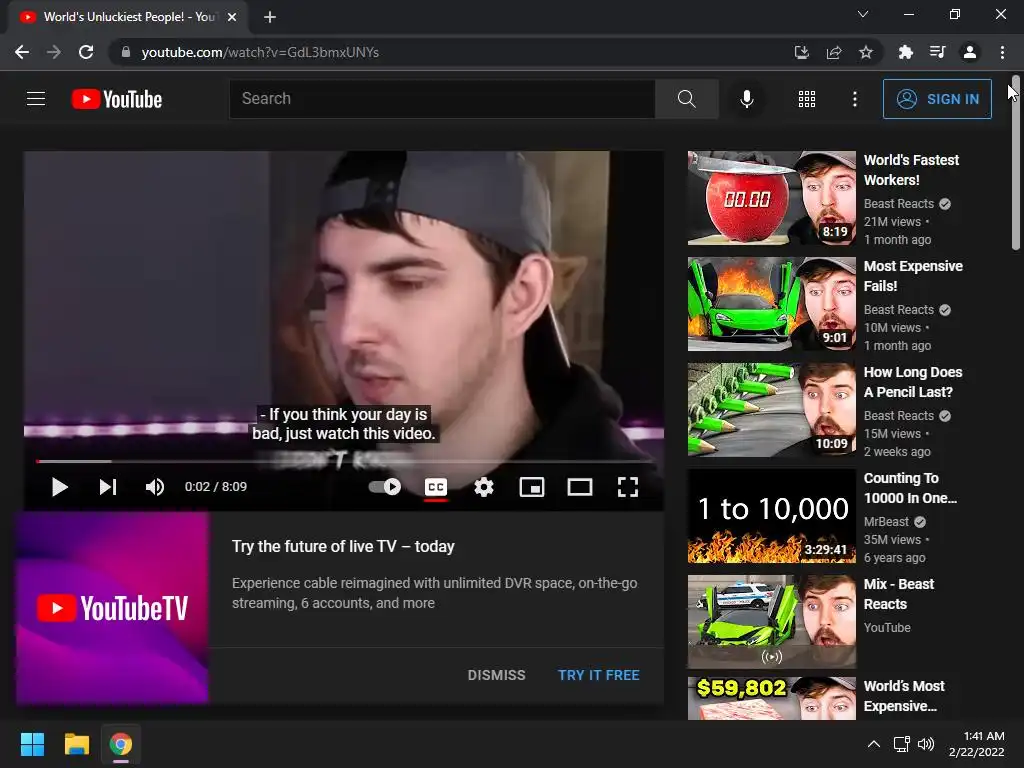View site info lock icon

click(x=126, y=52)
